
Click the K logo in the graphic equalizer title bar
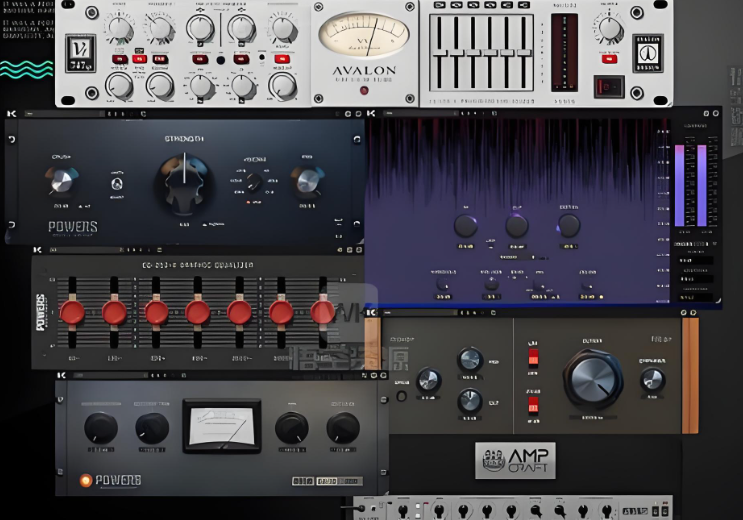[x=37, y=250]
